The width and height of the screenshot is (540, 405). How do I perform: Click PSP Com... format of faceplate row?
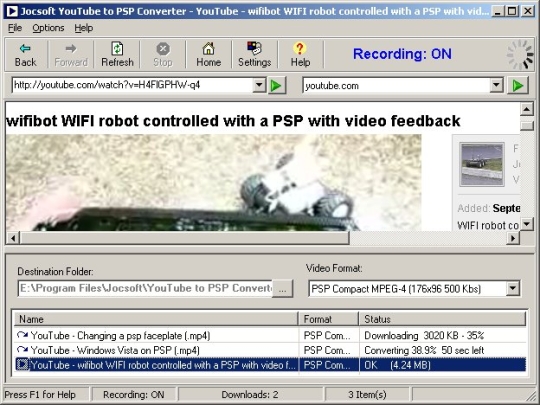[x=326, y=335]
